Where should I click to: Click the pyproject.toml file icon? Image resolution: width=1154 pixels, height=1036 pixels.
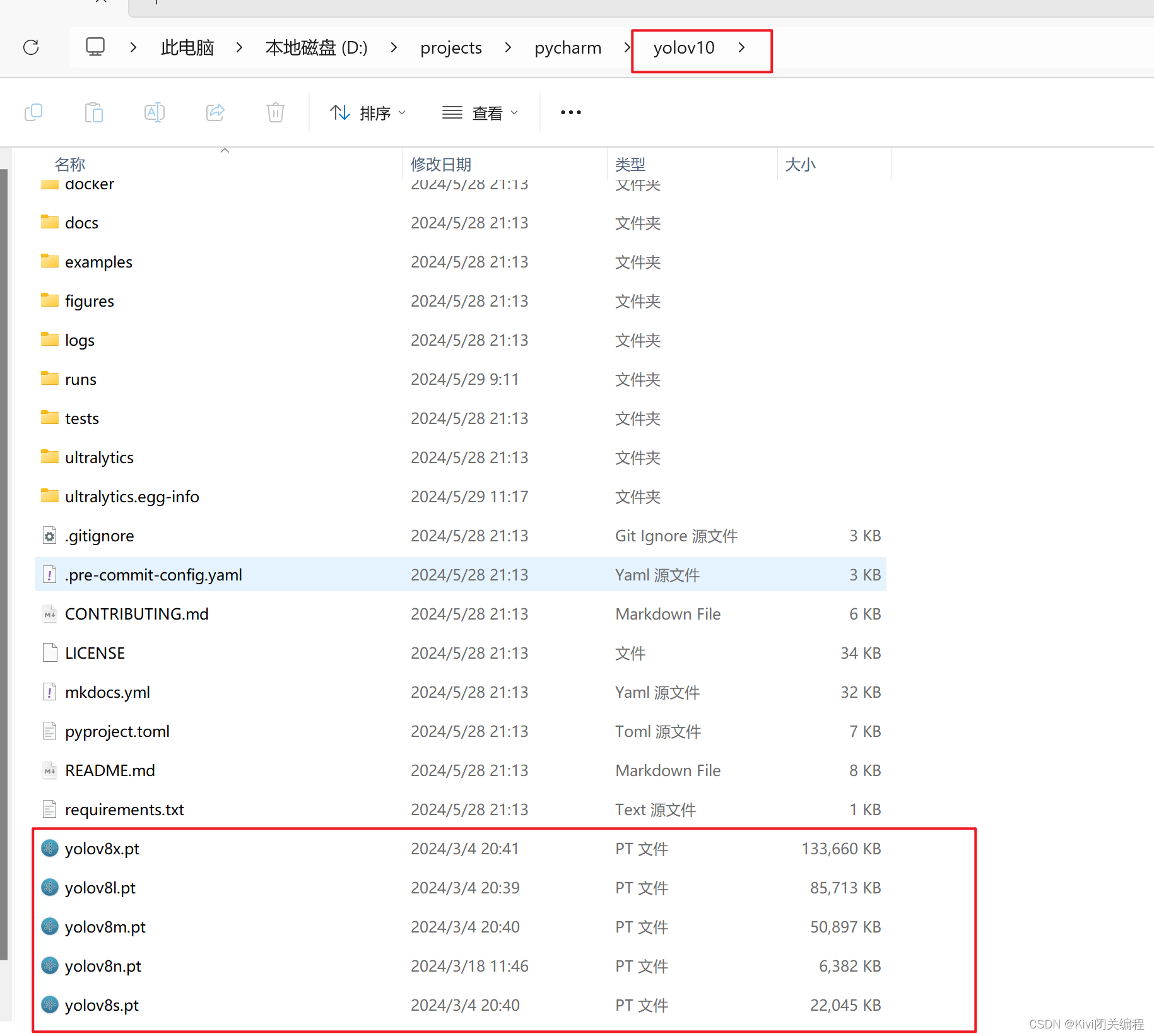point(50,731)
